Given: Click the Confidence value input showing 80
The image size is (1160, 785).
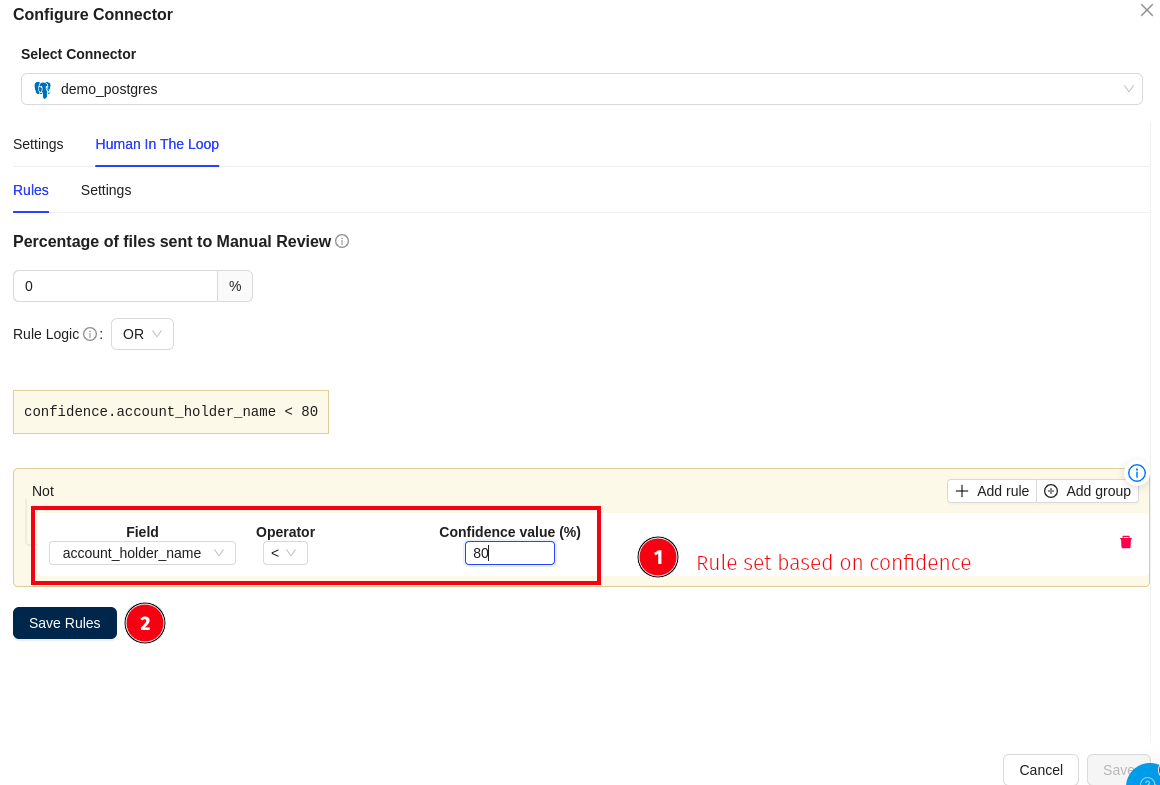Looking at the screenshot, I should coord(509,553).
